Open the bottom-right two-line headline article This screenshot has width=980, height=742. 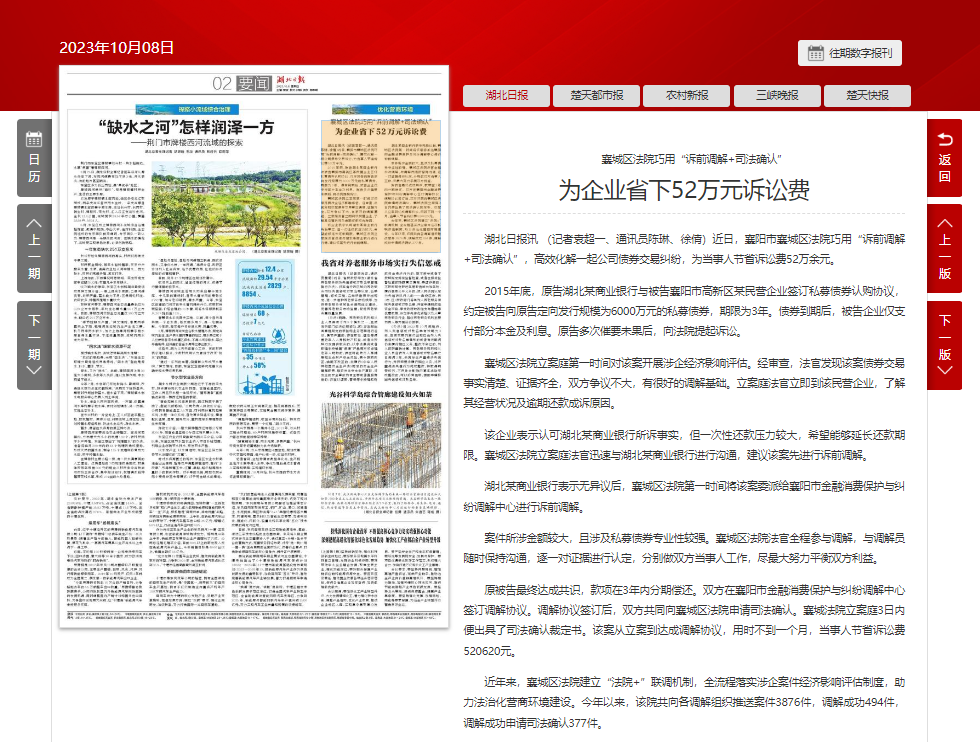(381, 535)
